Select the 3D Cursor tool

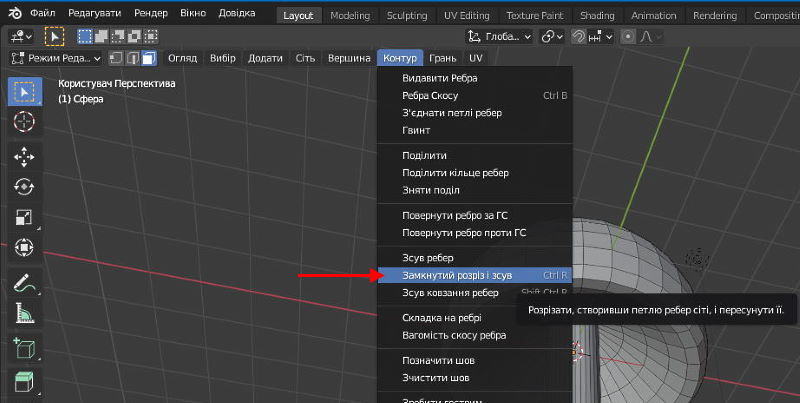point(24,121)
